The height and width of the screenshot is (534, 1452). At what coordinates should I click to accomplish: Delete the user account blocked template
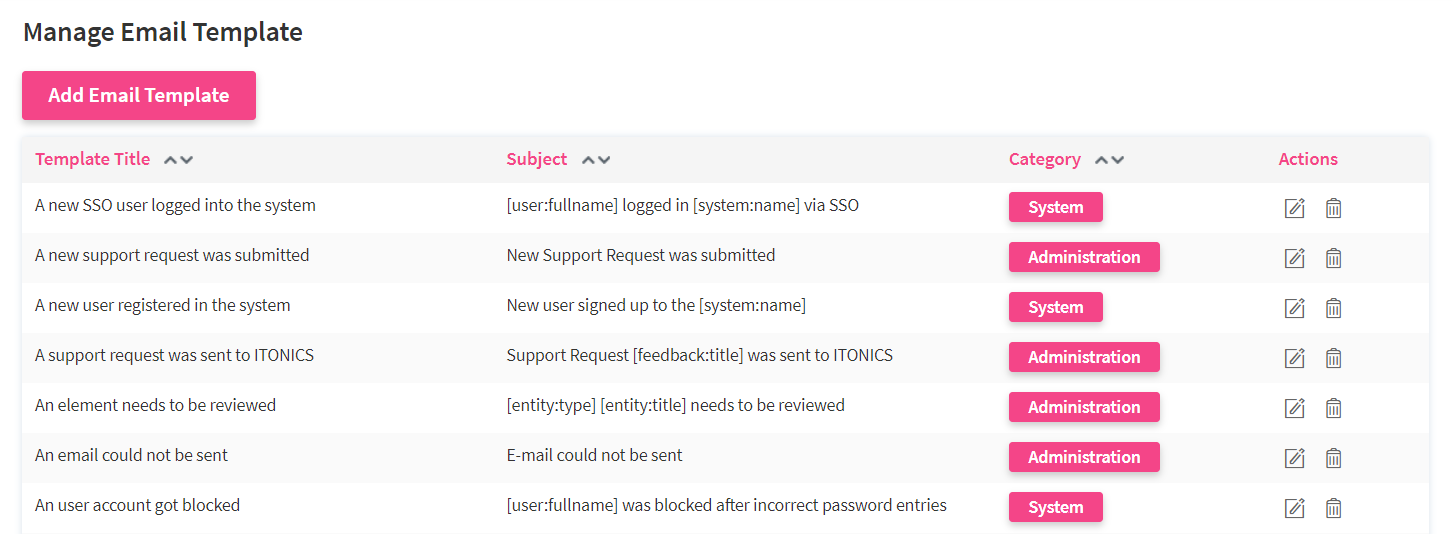[x=1333, y=508]
